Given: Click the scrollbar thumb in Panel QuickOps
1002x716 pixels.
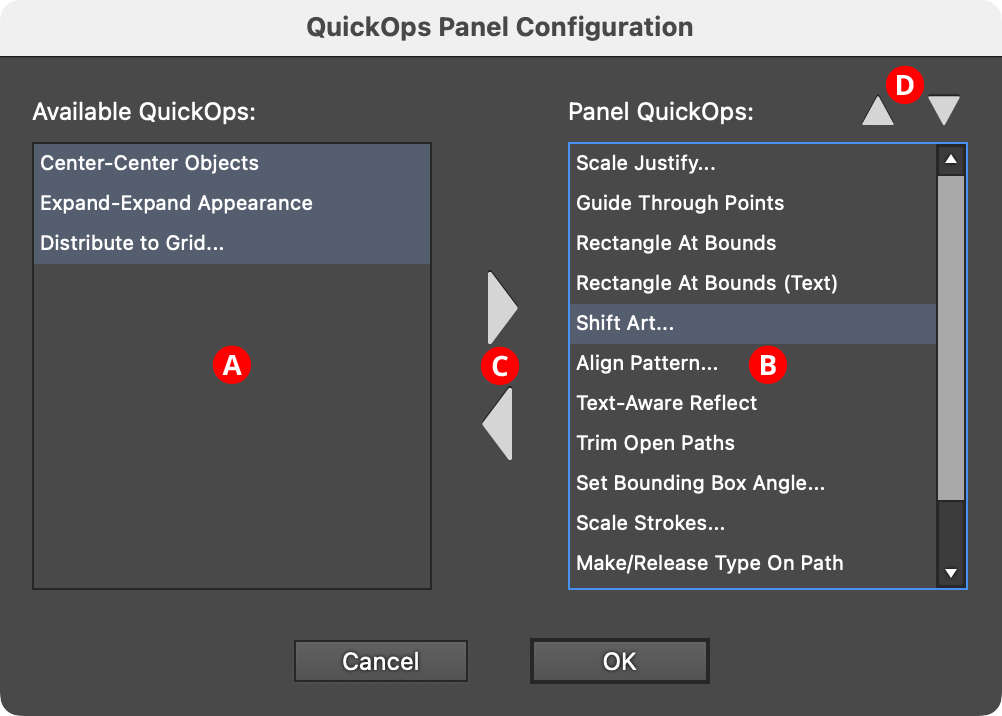Looking at the screenshot, I should tap(950, 330).
